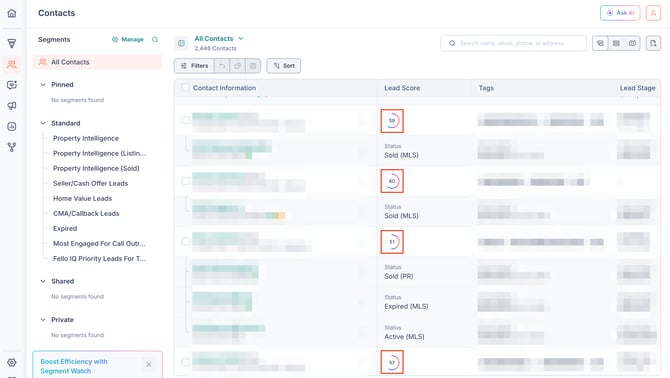The height and width of the screenshot is (378, 670).
Task: Open the workflow branch icon in sidebar
Action: tap(12, 147)
